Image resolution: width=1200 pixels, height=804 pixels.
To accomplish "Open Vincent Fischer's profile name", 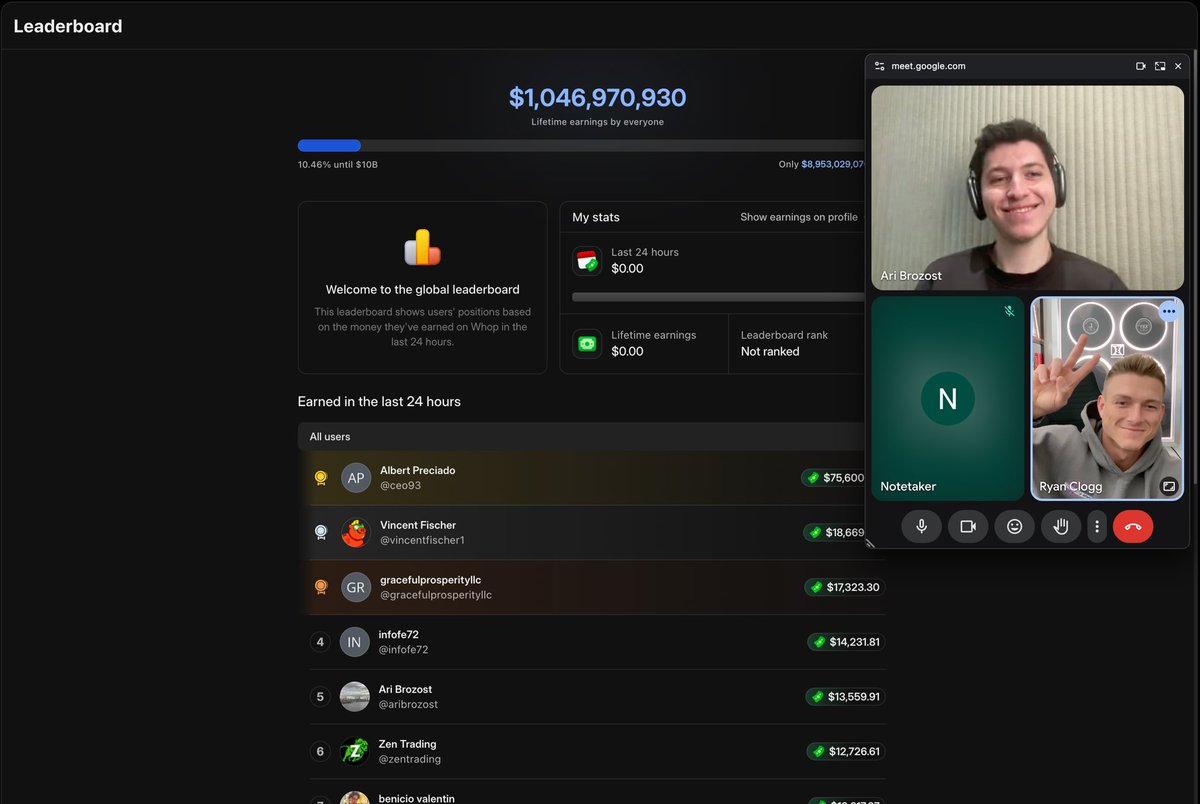I will 418,525.
